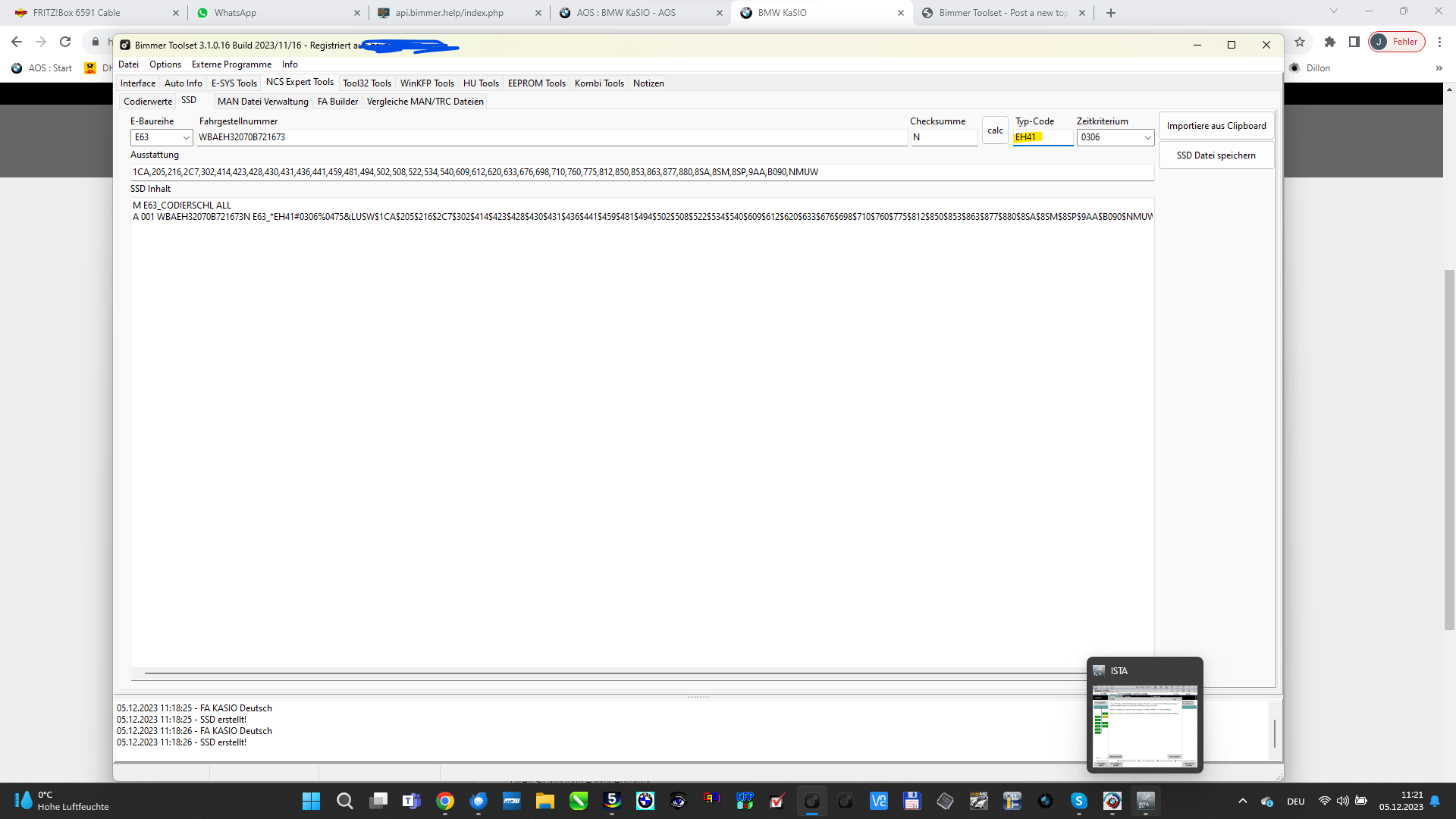The width and height of the screenshot is (1456, 819).
Task: Click SSD Datei speichern button
Action: (x=1216, y=155)
